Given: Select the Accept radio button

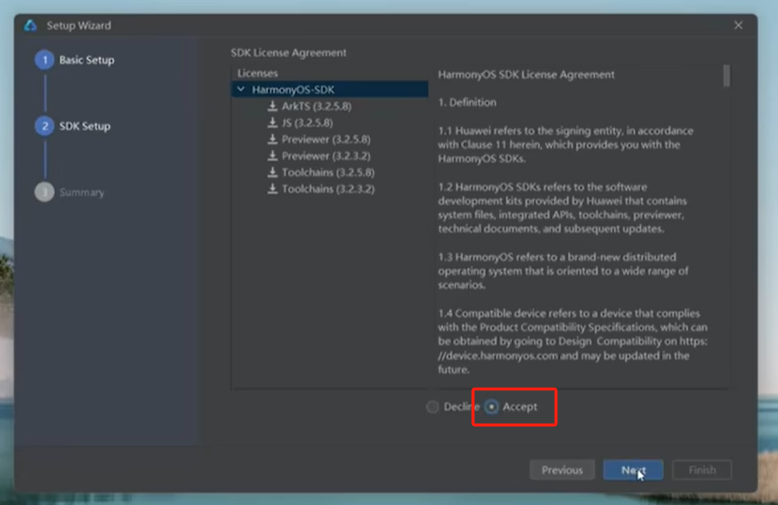Looking at the screenshot, I should 491,407.
